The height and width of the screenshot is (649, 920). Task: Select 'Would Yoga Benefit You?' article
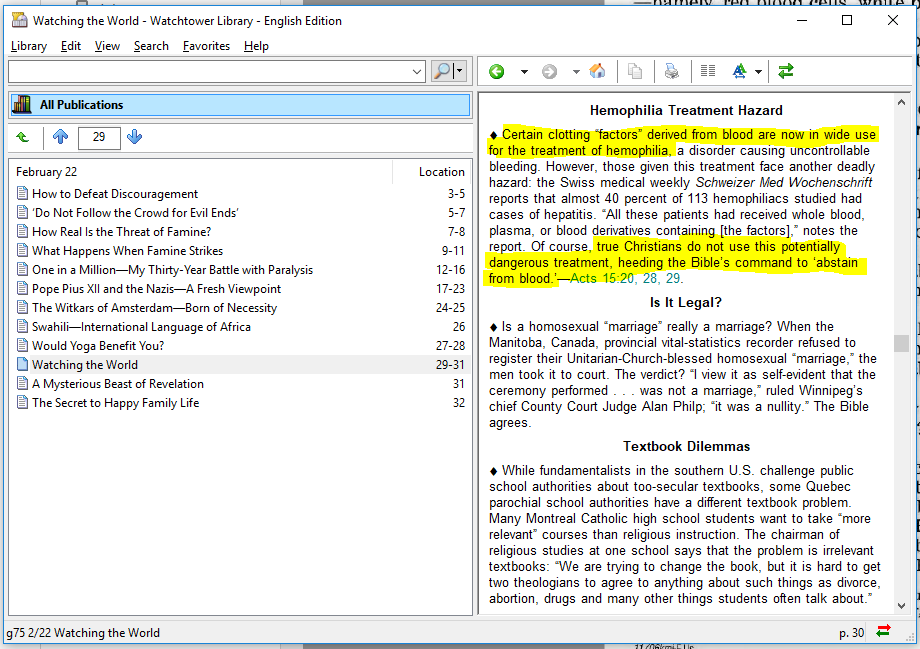tap(98, 346)
